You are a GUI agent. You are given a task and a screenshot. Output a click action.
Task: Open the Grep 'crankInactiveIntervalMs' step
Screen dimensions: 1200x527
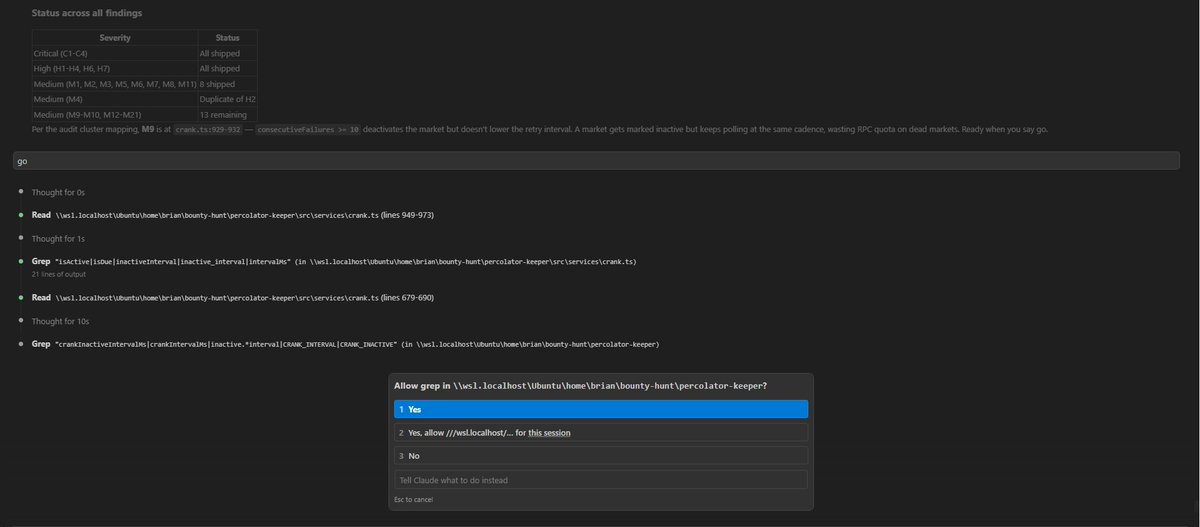(345, 344)
